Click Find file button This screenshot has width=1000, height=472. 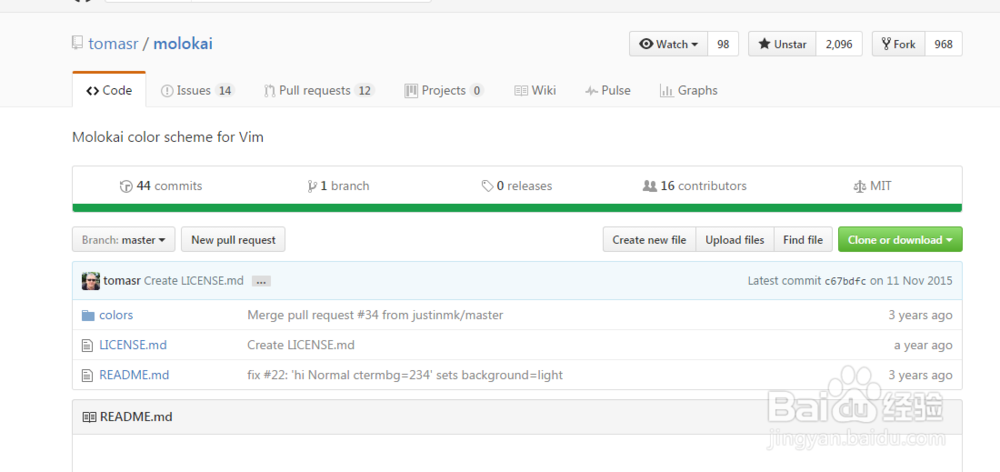(803, 240)
